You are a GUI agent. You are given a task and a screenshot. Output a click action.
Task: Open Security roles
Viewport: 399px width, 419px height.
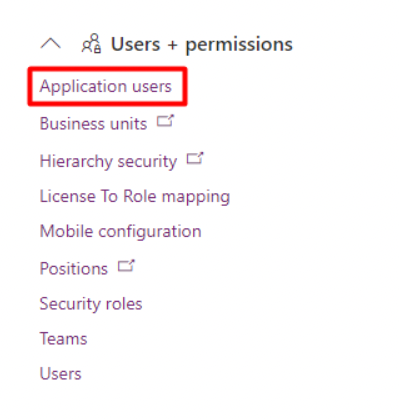point(91,304)
